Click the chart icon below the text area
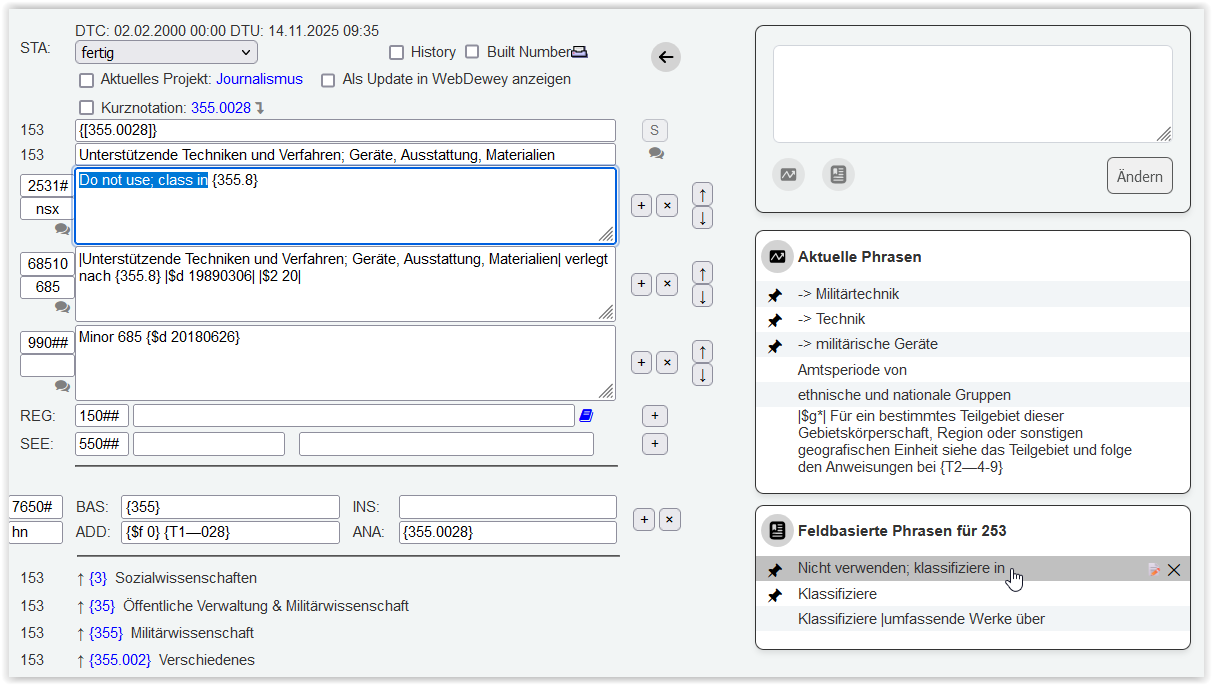This screenshot has height=685, width=1212. tap(788, 175)
